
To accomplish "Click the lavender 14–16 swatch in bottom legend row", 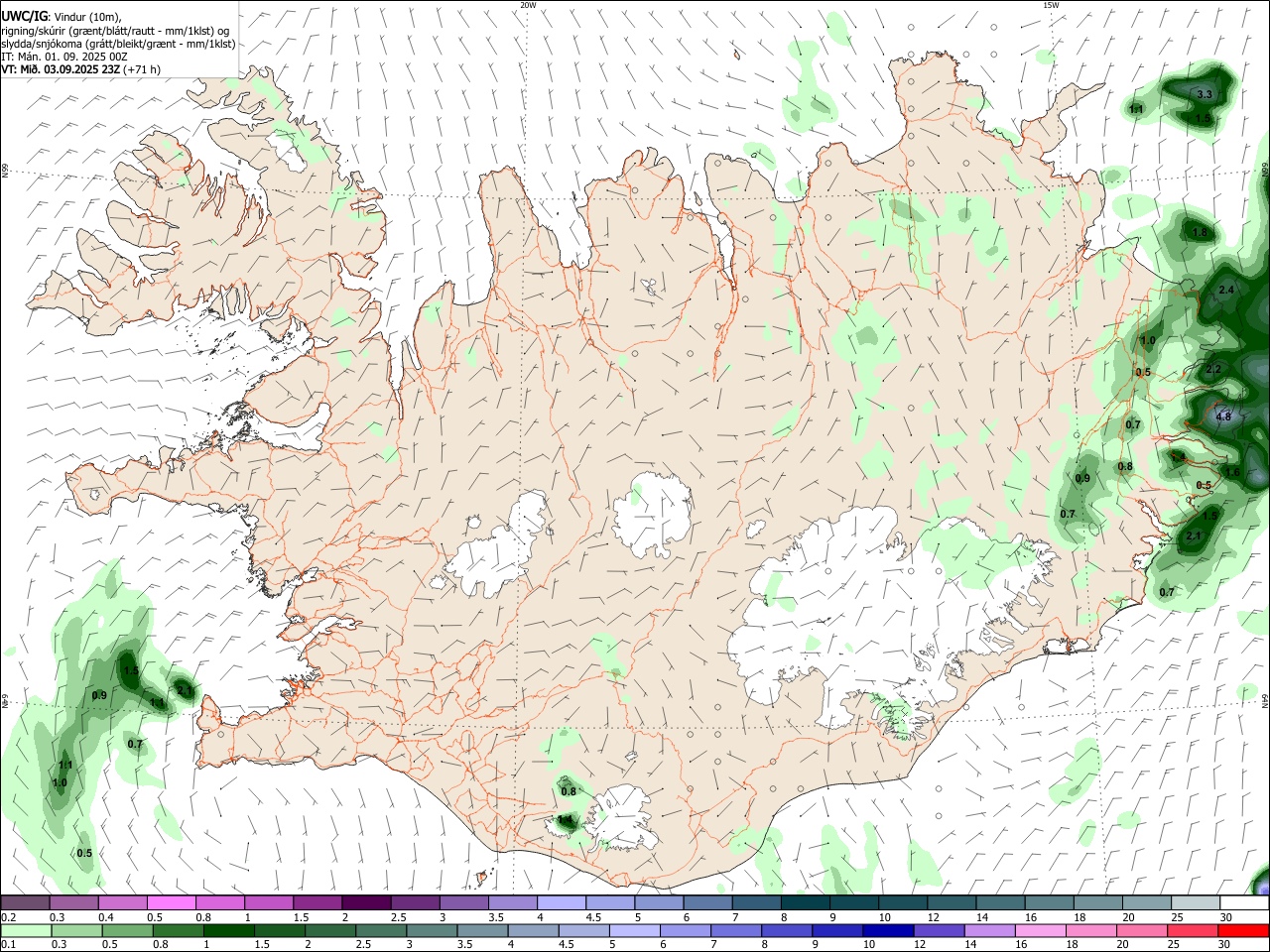I will [x=990, y=930].
